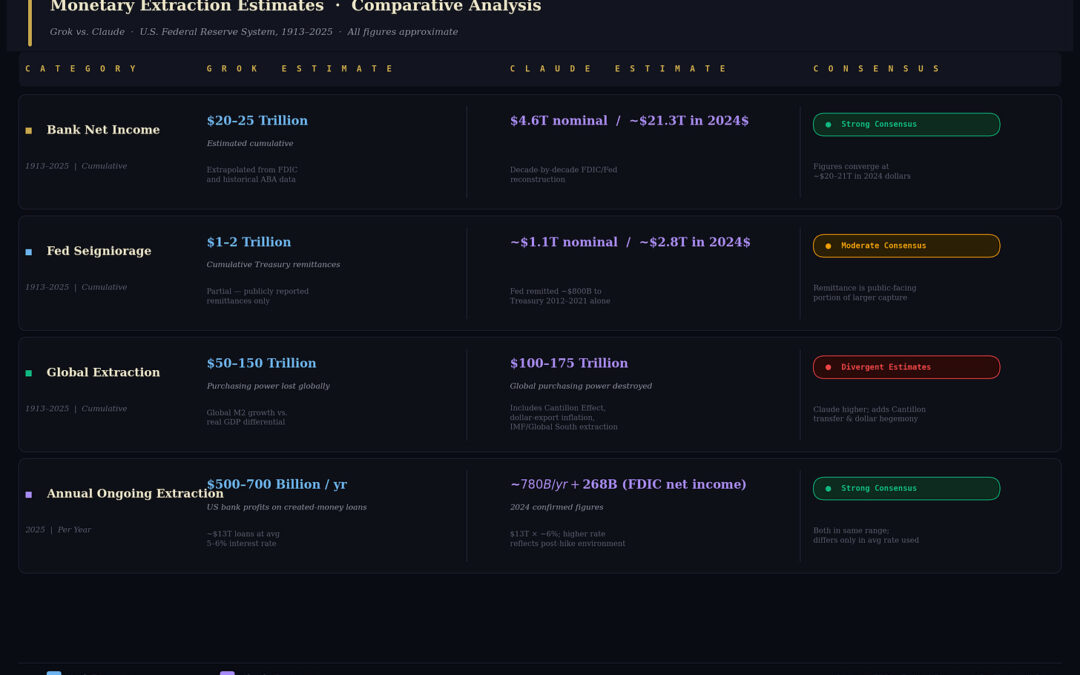This screenshot has height=675, width=1080.
Task: Click the red dot in Divergent Estimates badge
Action: point(828,367)
